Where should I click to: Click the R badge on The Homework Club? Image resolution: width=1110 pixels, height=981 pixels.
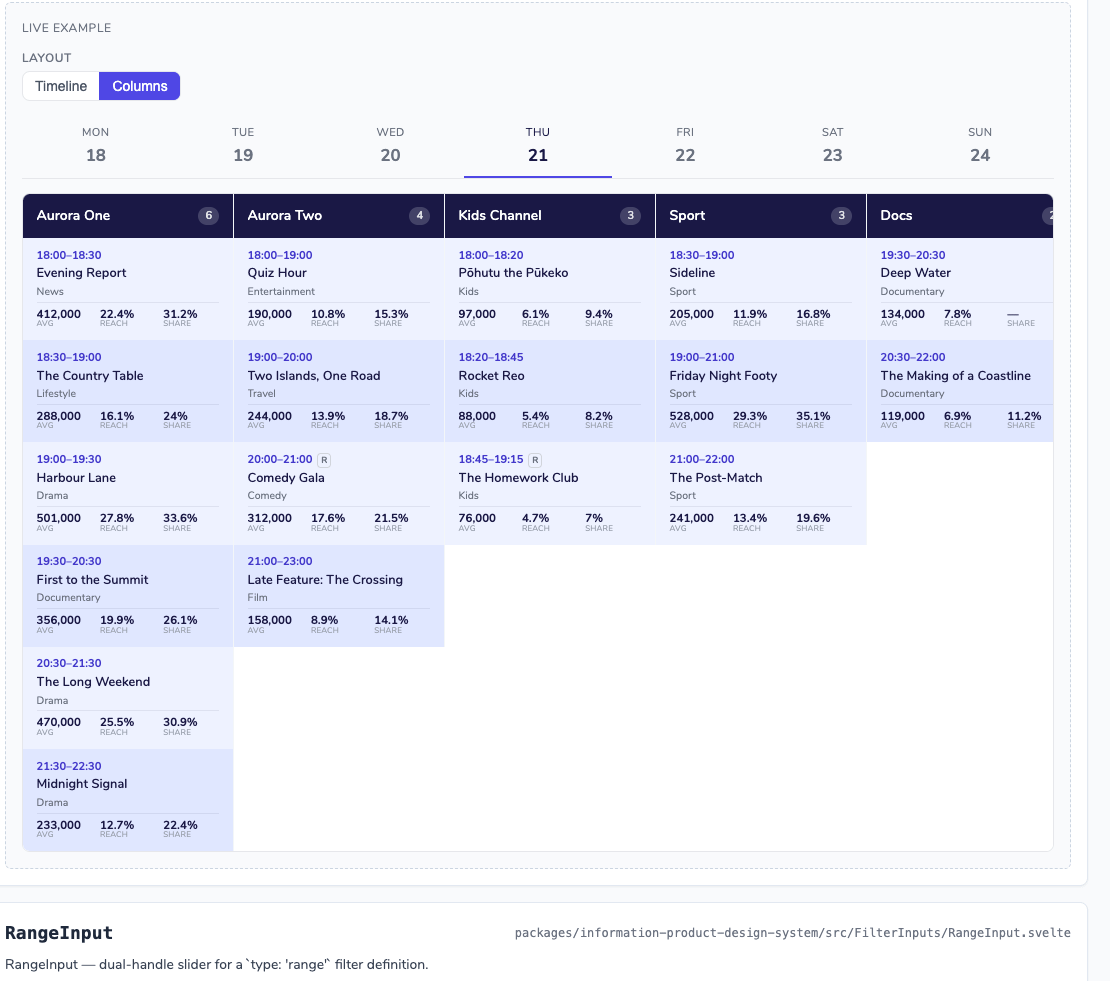tap(535, 460)
